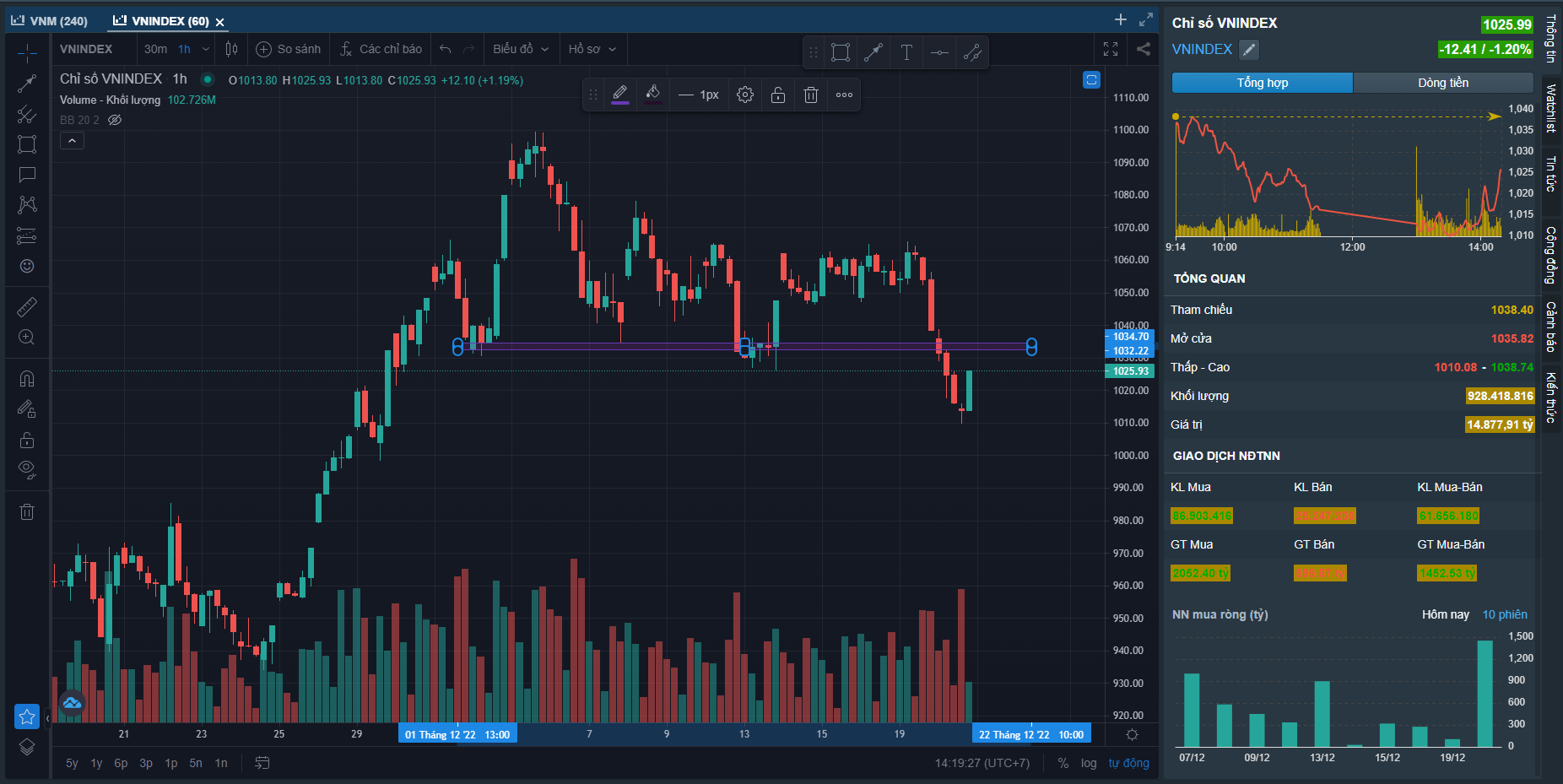Image resolution: width=1563 pixels, height=784 pixels.
Task: Click the fullscreen chart icon
Action: pyautogui.click(x=1111, y=49)
